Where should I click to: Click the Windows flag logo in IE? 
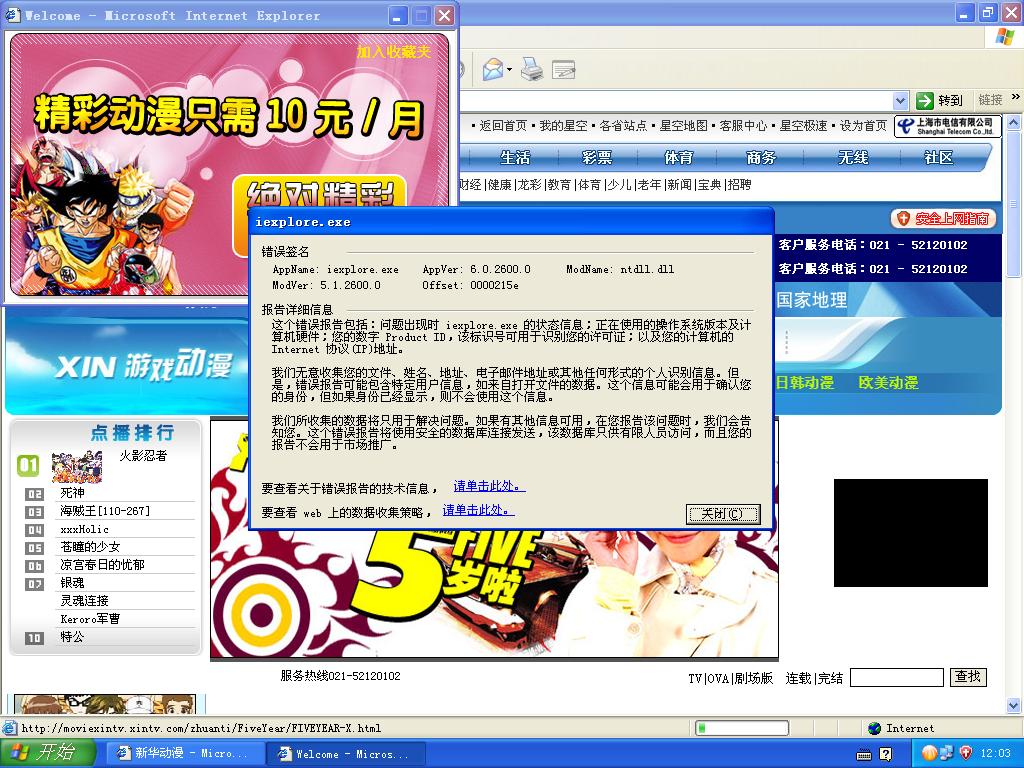[1004, 37]
